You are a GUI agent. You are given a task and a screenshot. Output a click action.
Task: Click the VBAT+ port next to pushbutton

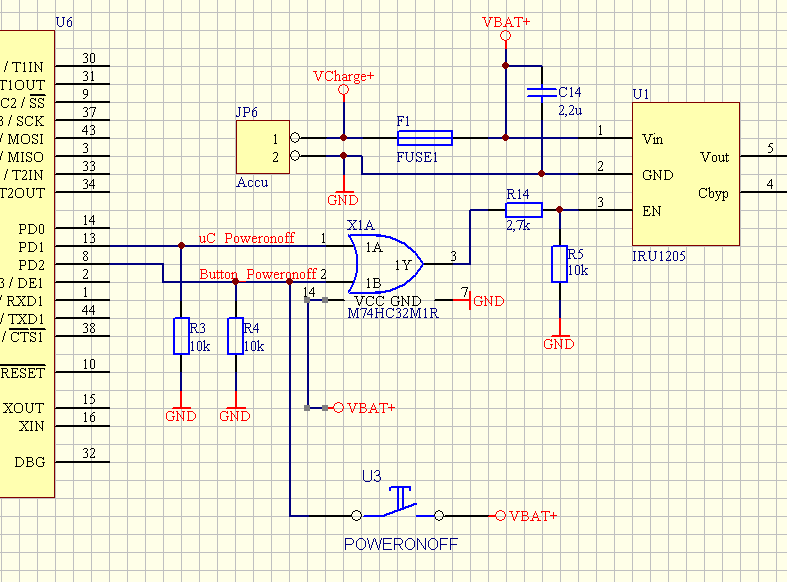(526, 516)
